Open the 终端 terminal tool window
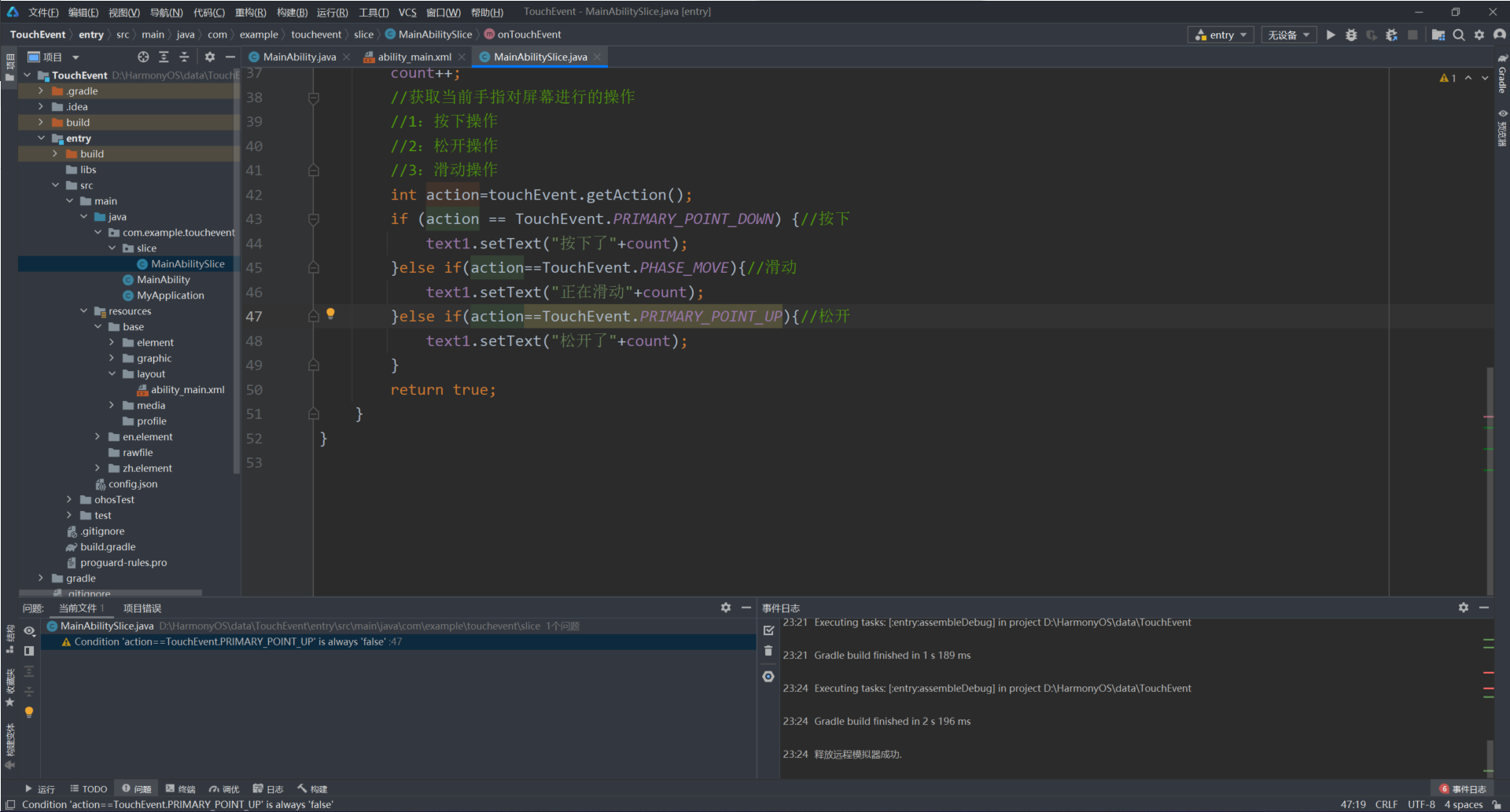The width and height of the screenshot is (1510, 812). pyautogui.click(x=180, y=788)
